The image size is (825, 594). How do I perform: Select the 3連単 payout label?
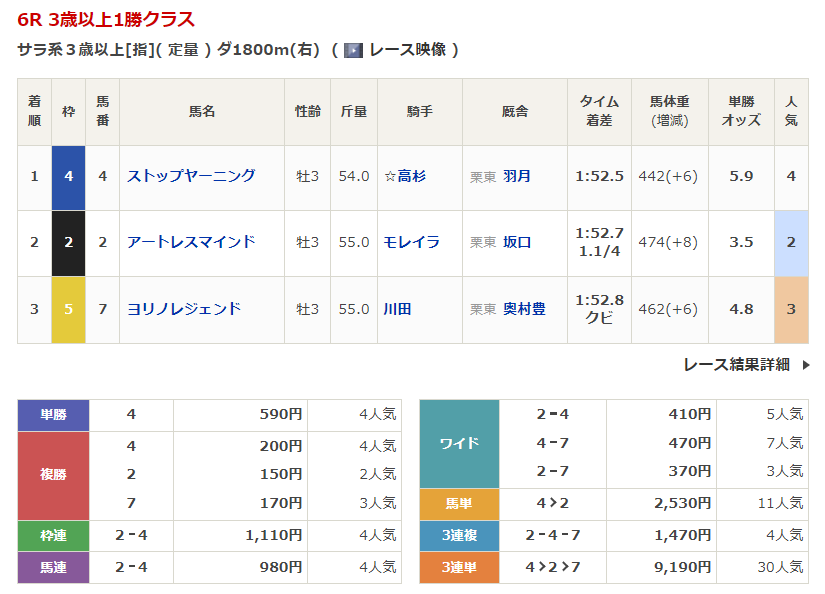coord(459,567)
